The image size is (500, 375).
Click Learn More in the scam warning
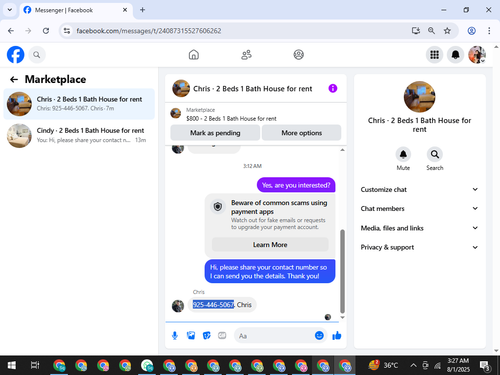pos(270,245)
